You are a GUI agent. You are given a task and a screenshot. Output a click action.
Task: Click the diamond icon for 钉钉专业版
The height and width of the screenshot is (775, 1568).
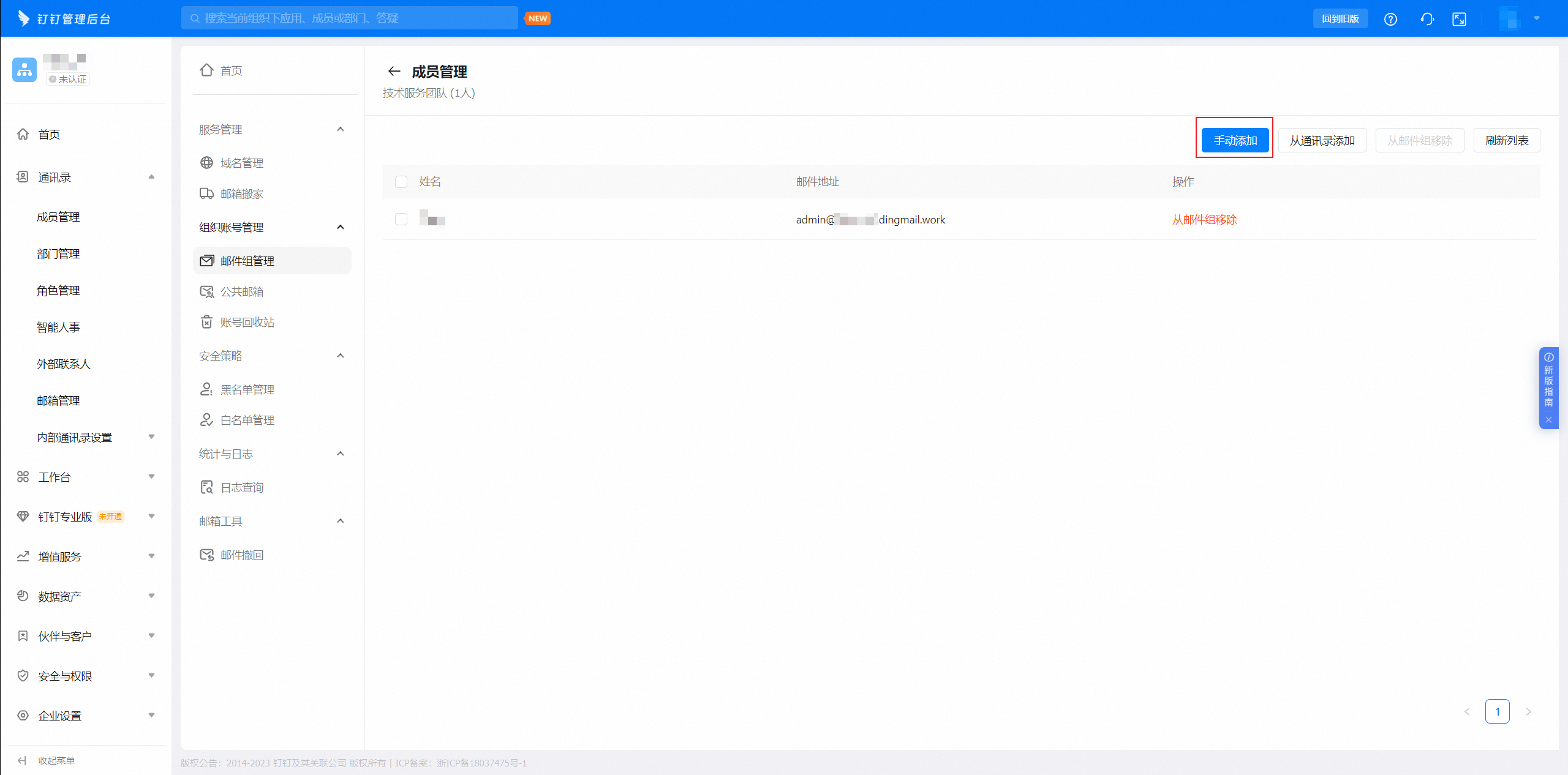[23, 517]
